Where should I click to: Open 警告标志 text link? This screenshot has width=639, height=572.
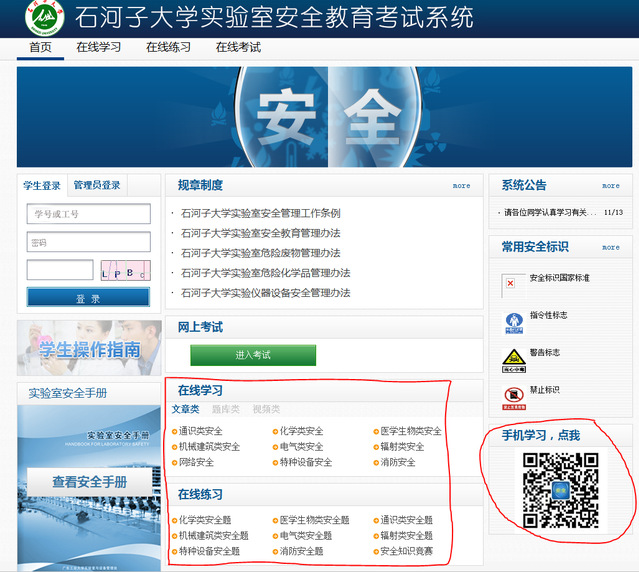544,352
